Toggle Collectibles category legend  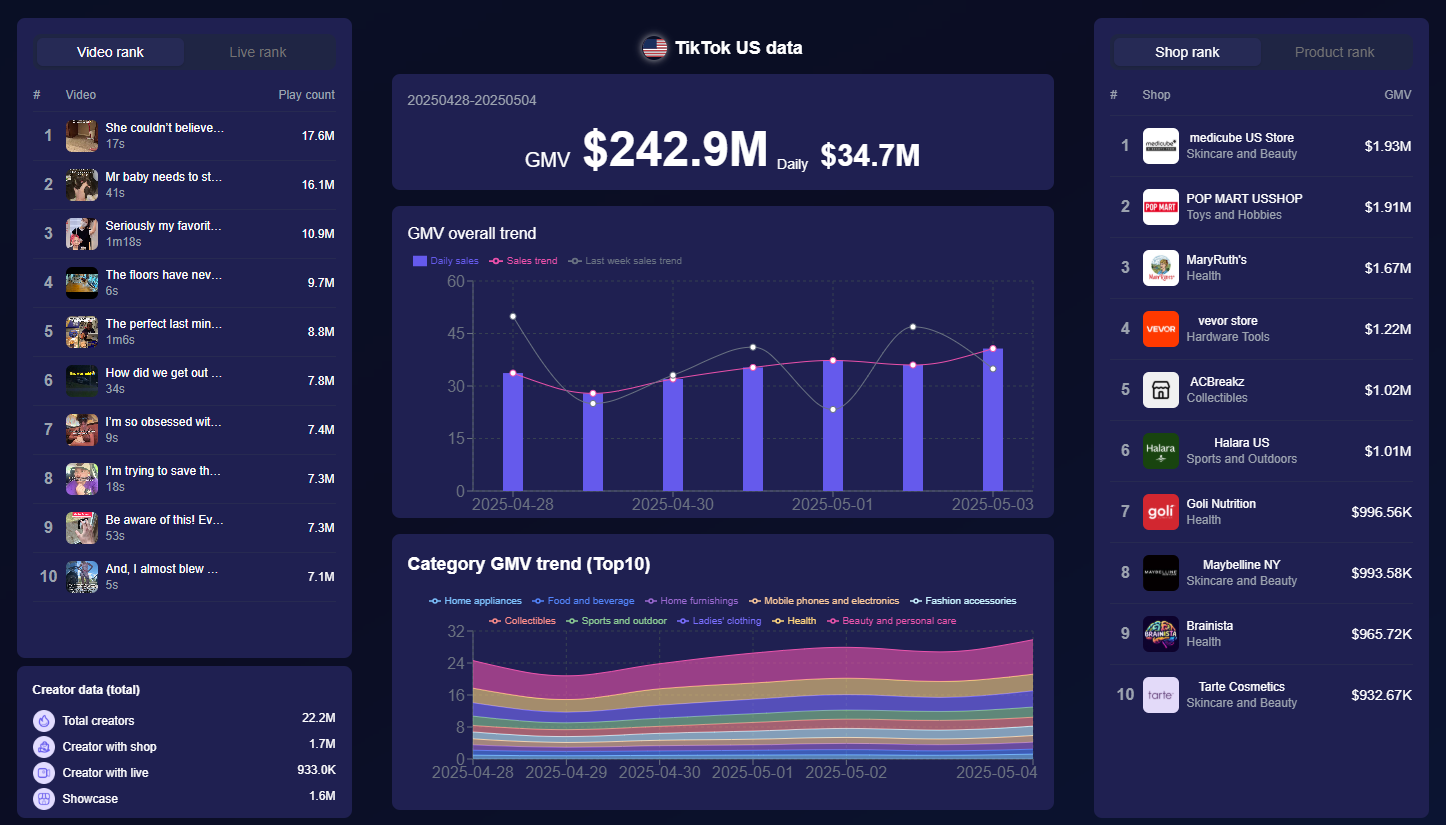522,621
